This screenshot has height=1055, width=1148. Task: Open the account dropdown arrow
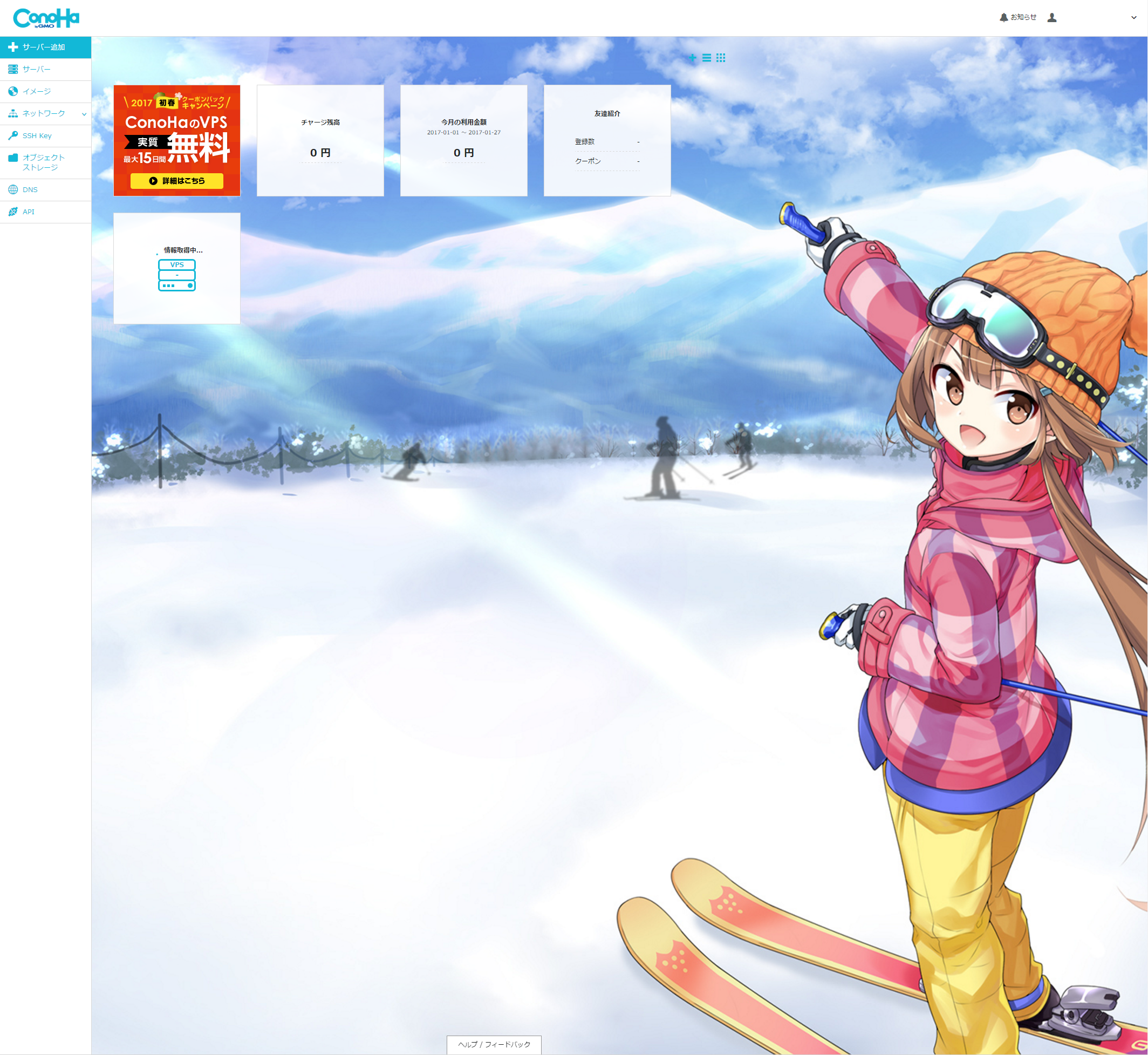(1133, 18)
